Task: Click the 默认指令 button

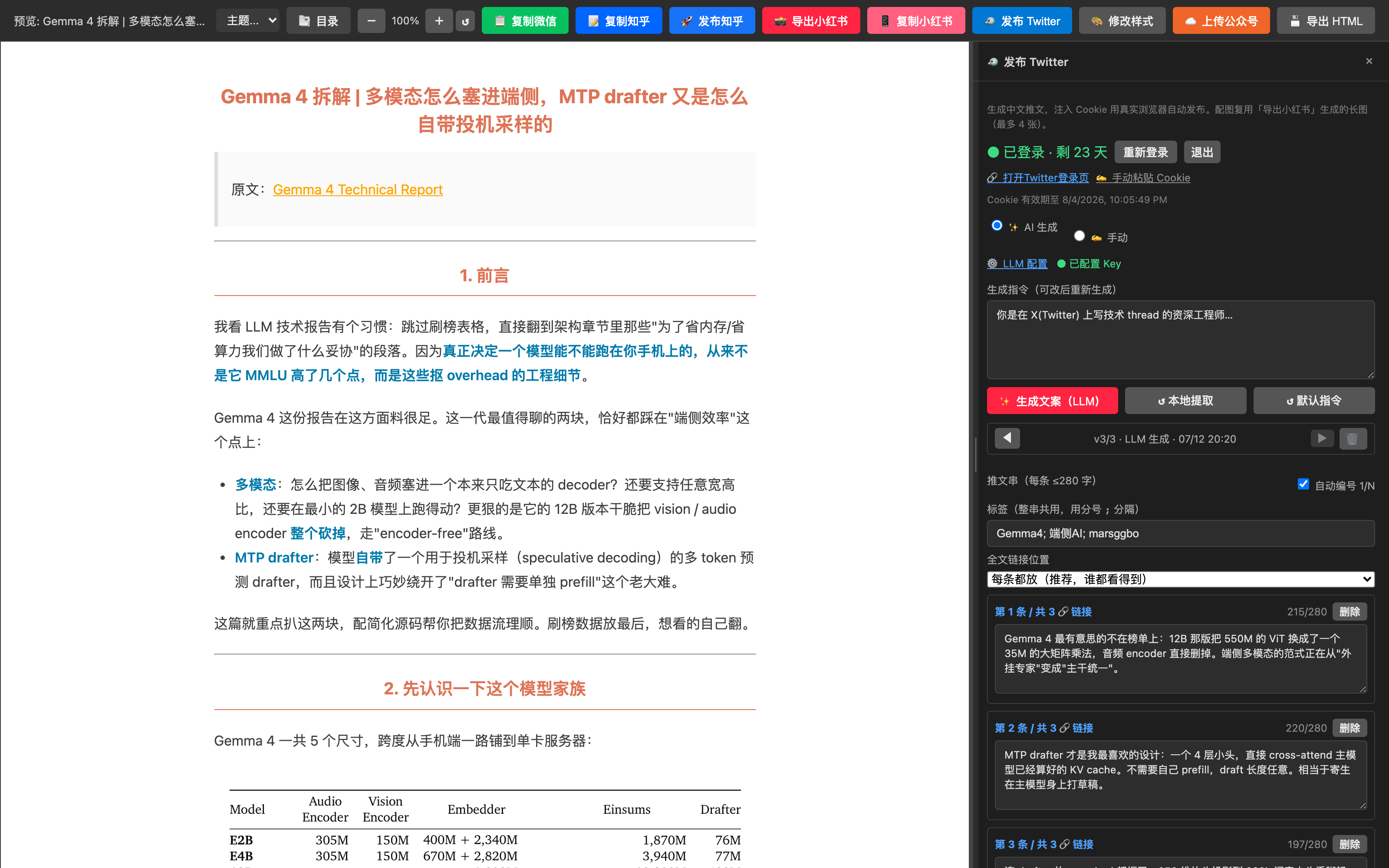Action: (1314, 401)
